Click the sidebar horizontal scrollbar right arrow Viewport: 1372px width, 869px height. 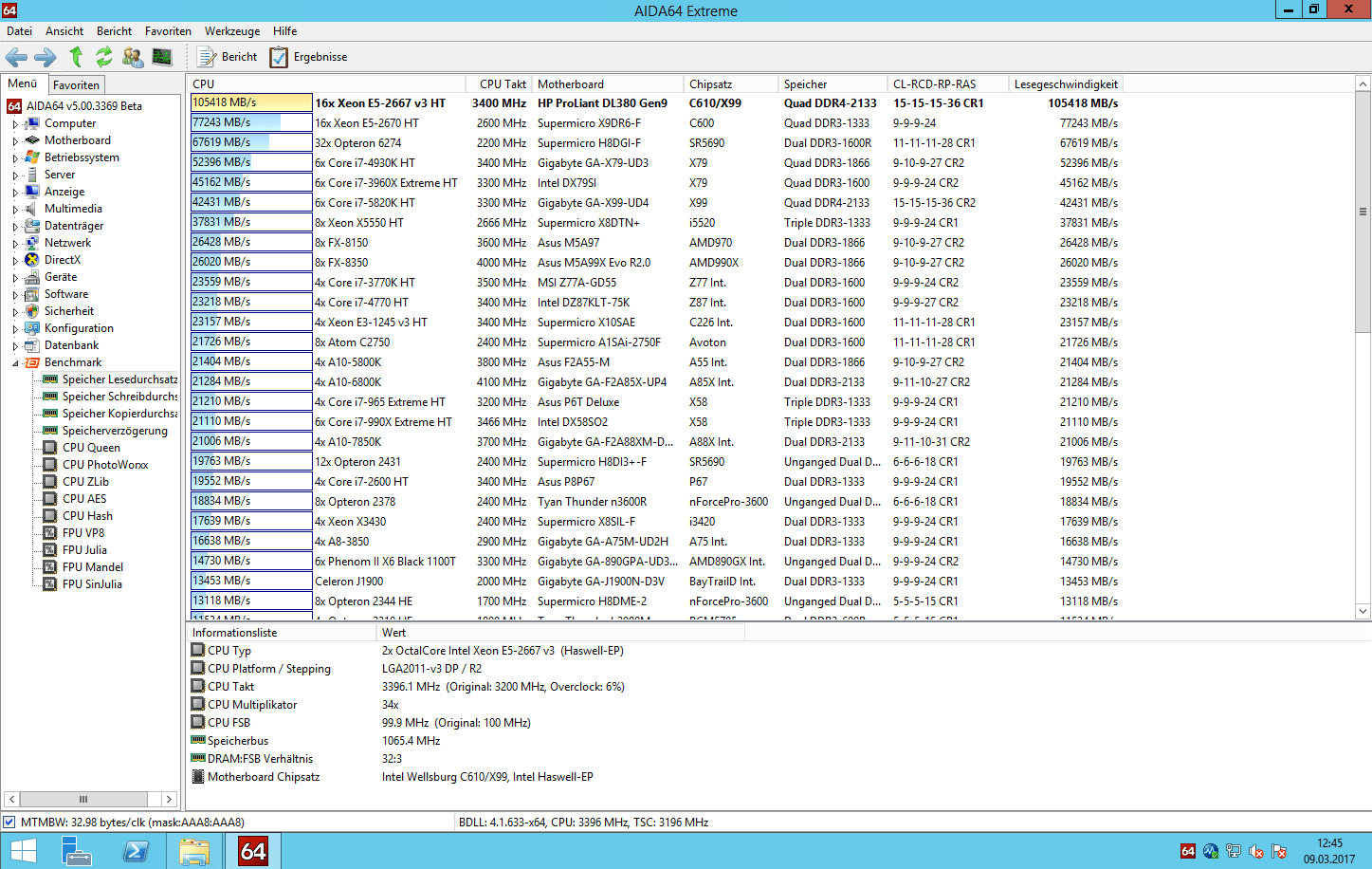pos(169,800)
